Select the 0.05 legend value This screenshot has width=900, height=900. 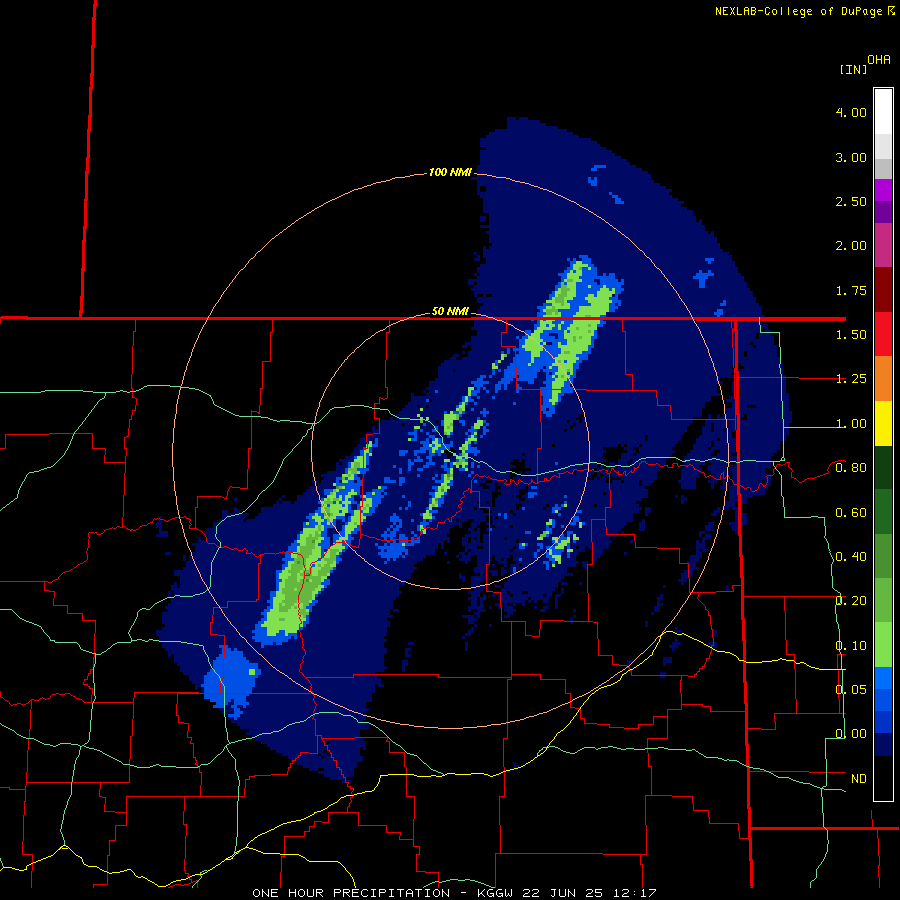pyautogui.click(x=851, y=690)
